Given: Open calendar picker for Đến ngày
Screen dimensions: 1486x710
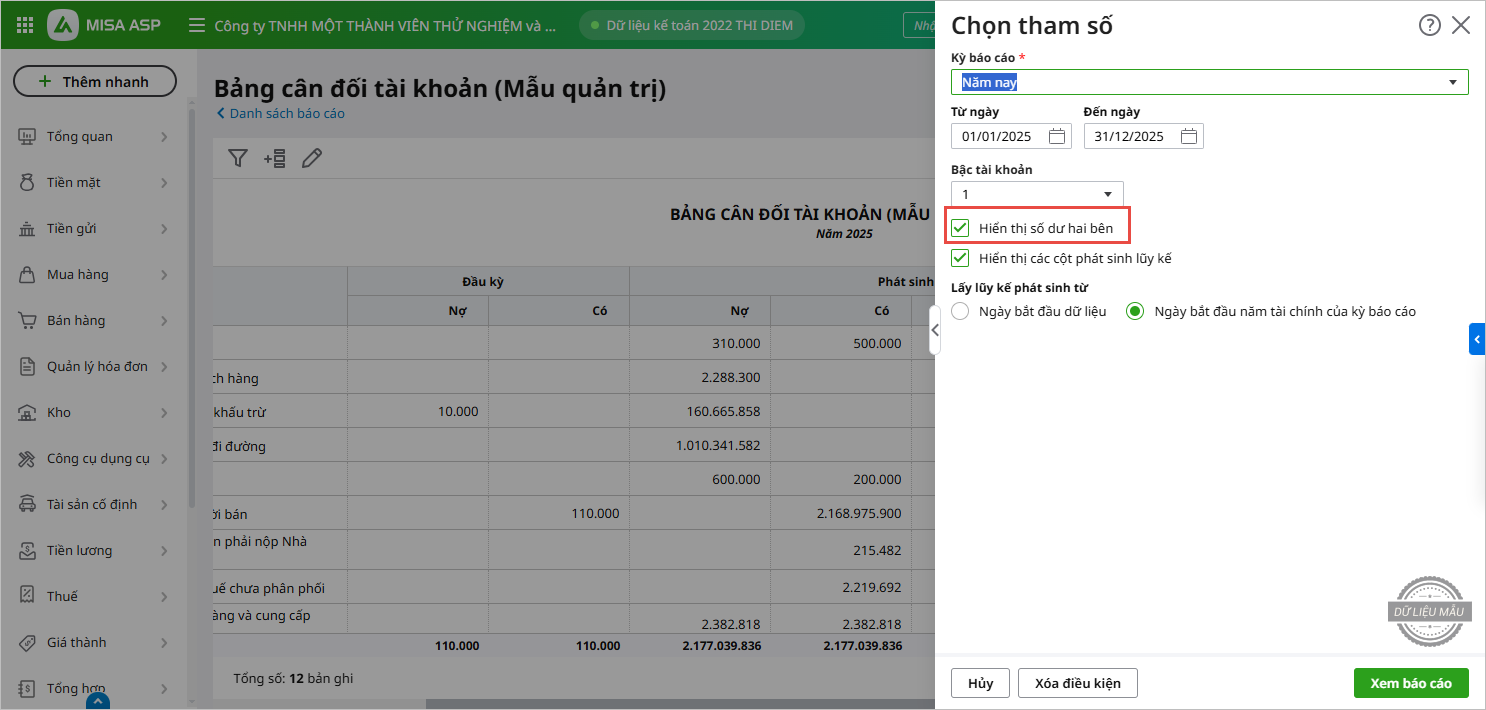Looking at the screenshot, I should pos(1189,136).
